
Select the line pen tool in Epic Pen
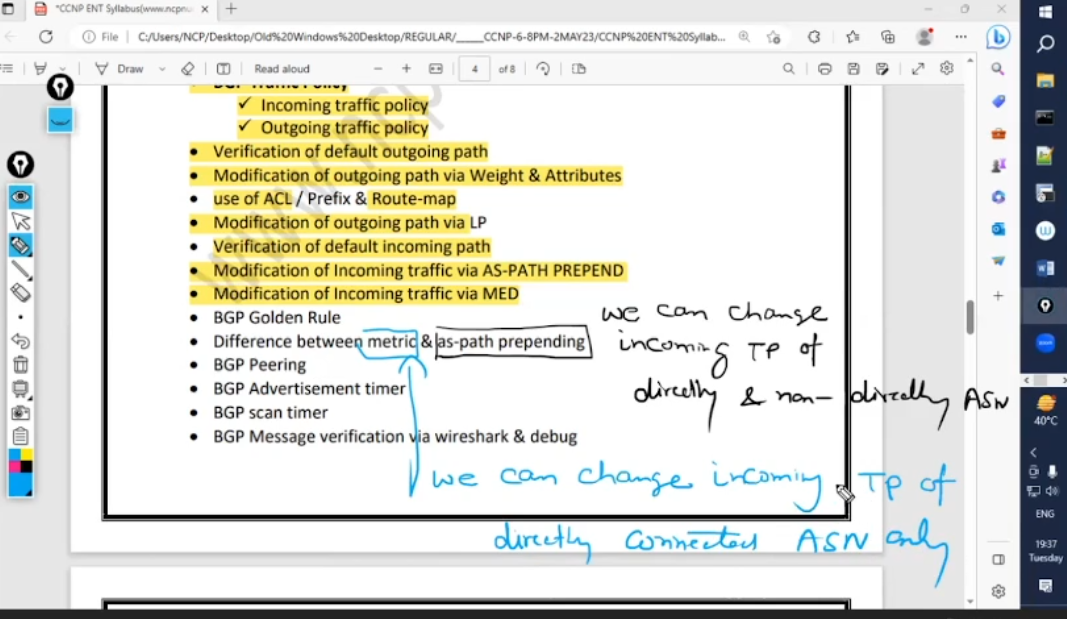pos(20,270)
